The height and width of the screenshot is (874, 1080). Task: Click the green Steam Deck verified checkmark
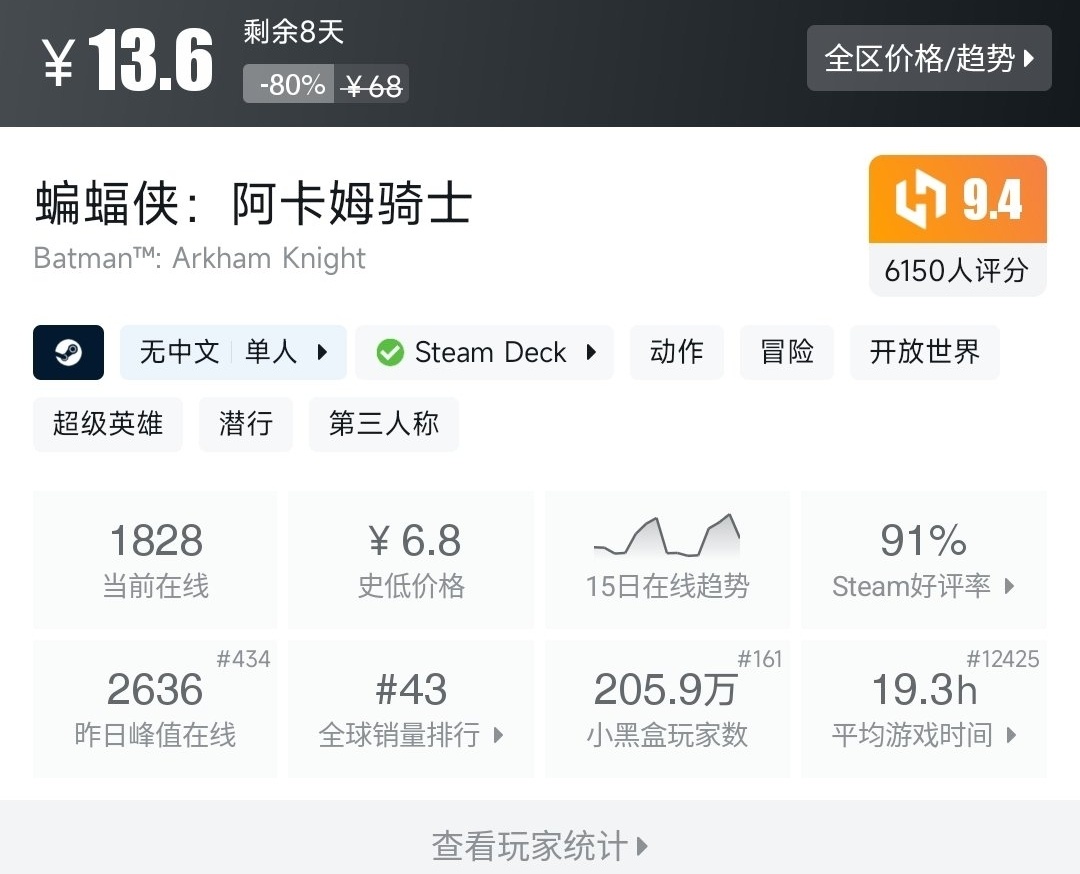tap(390, 353)
